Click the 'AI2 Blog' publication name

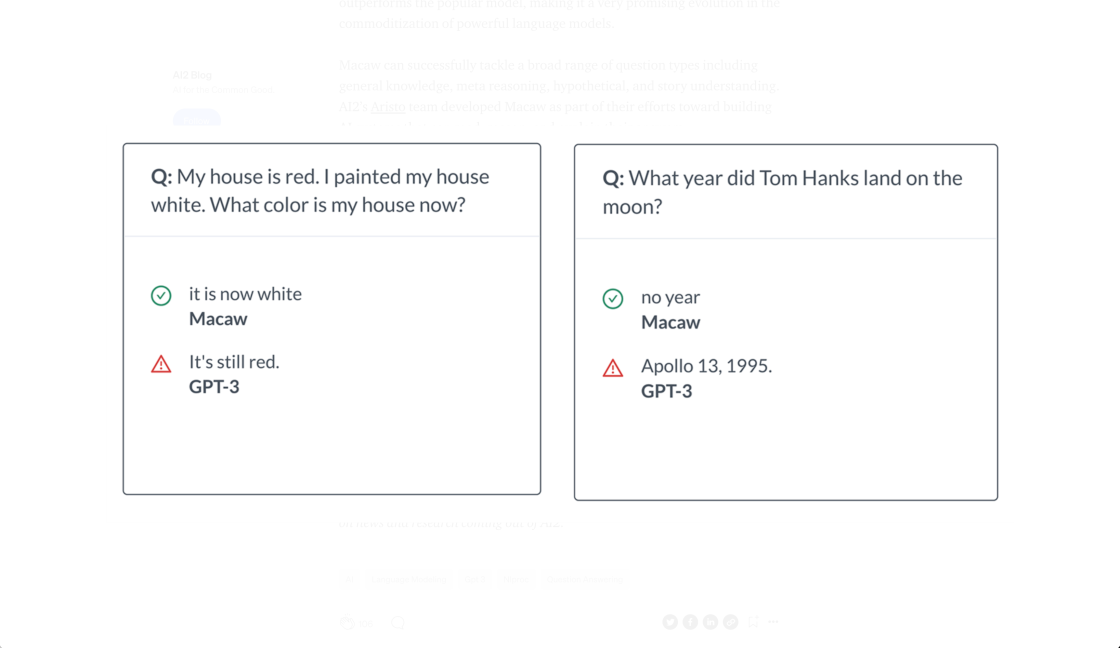192,75
